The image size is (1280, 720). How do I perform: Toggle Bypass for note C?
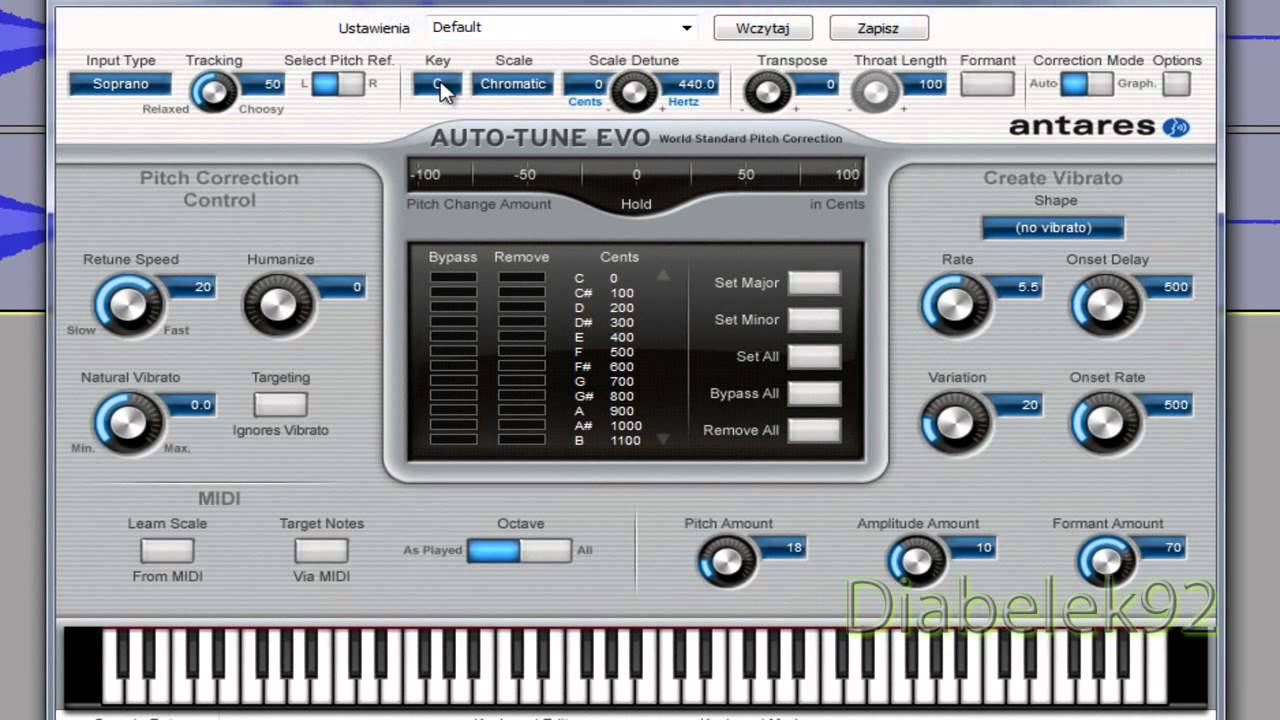coord(453,278)
